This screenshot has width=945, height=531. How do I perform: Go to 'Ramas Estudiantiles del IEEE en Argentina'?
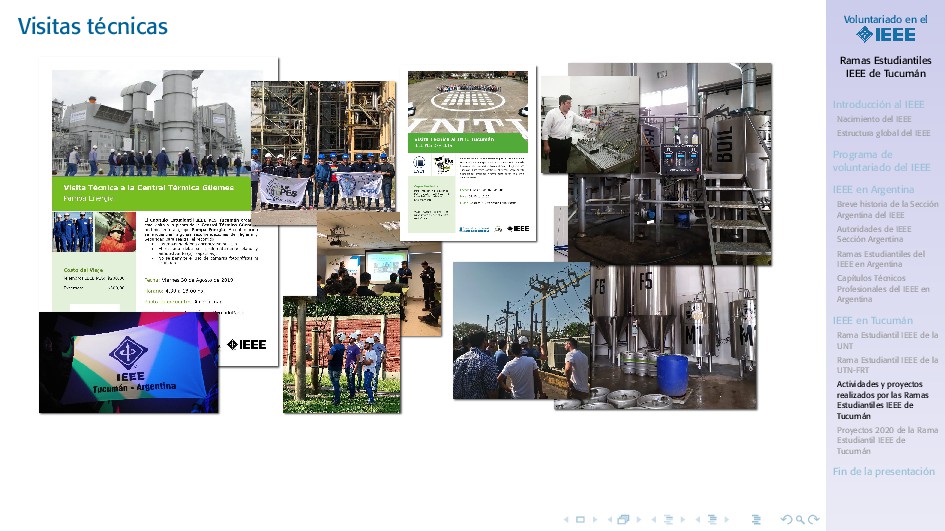(881, 259)
